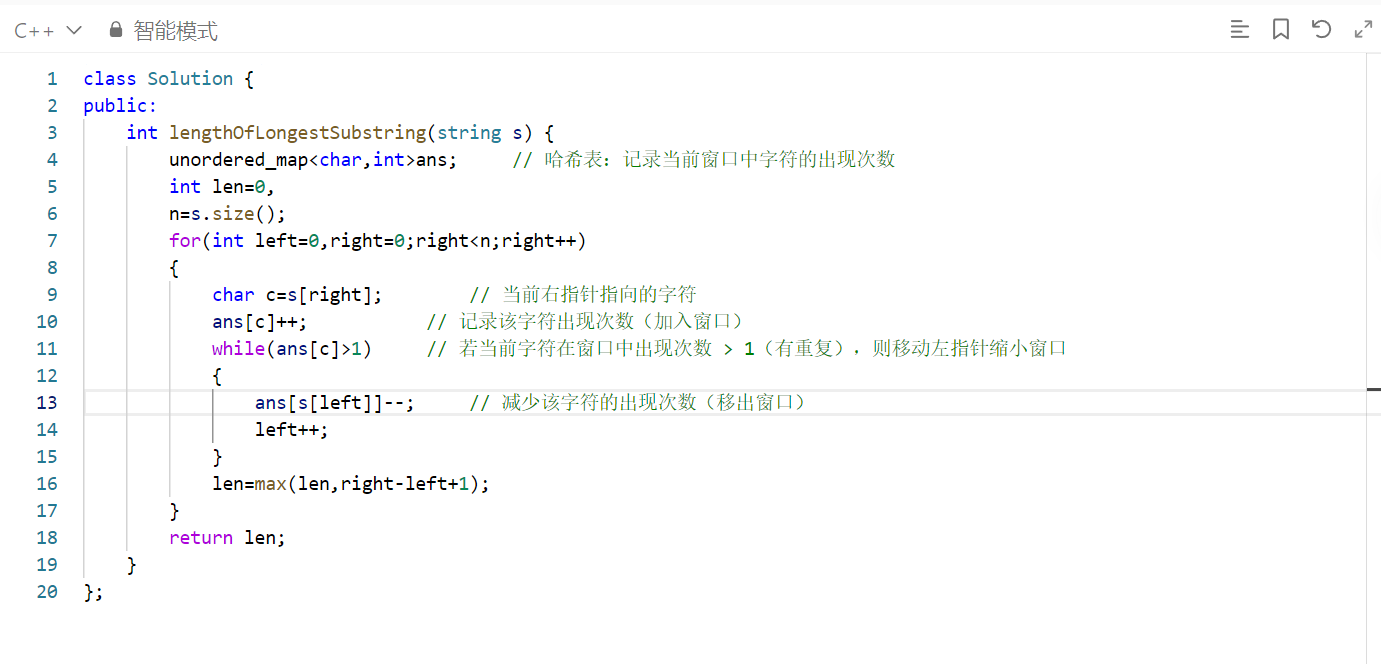1381x664 pixels.
Task: Click 'ans[s[left]]--;' on line 13
Action: (335, 403)
